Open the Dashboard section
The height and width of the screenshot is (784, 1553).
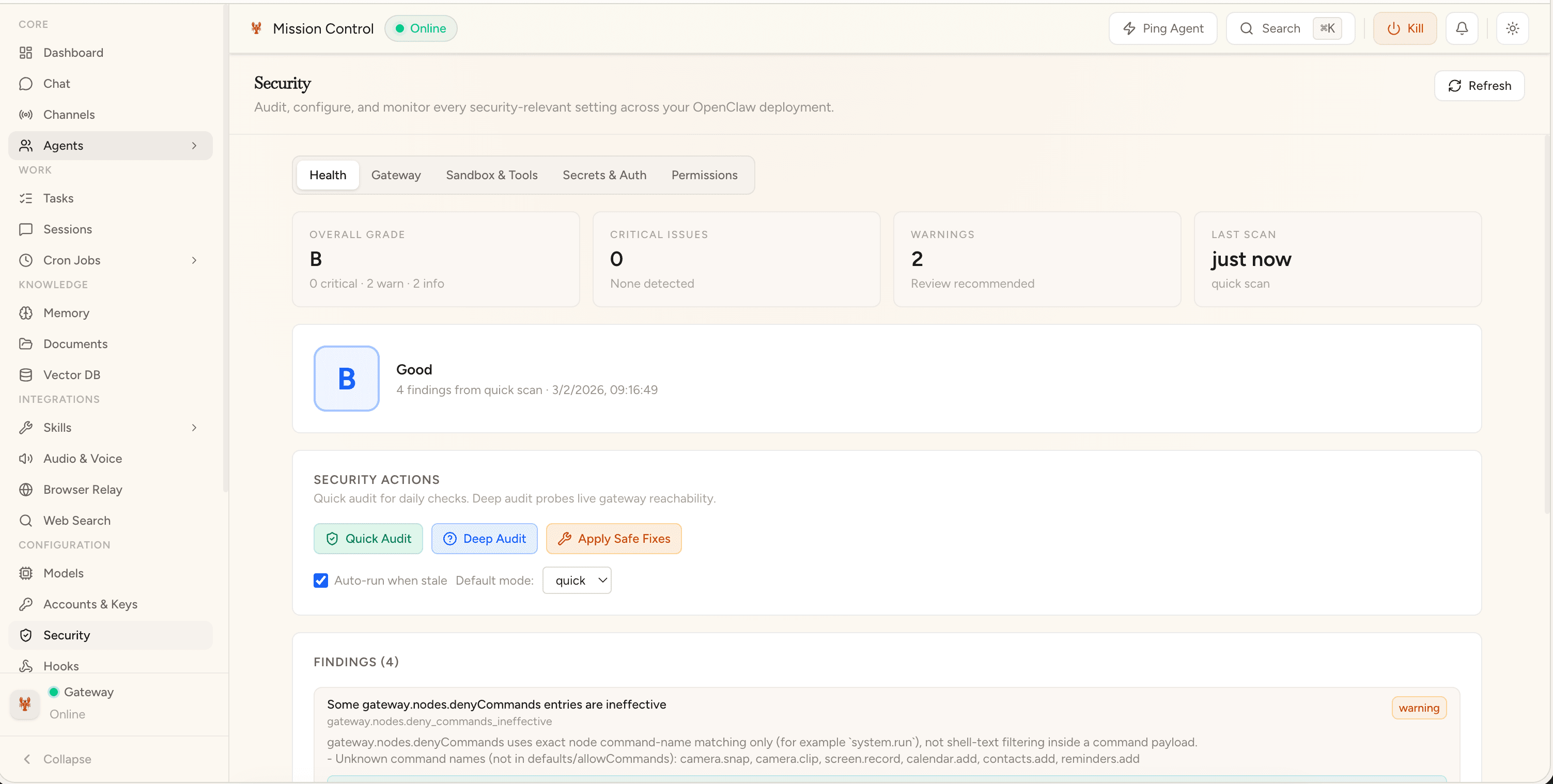(x=73, y=53)
